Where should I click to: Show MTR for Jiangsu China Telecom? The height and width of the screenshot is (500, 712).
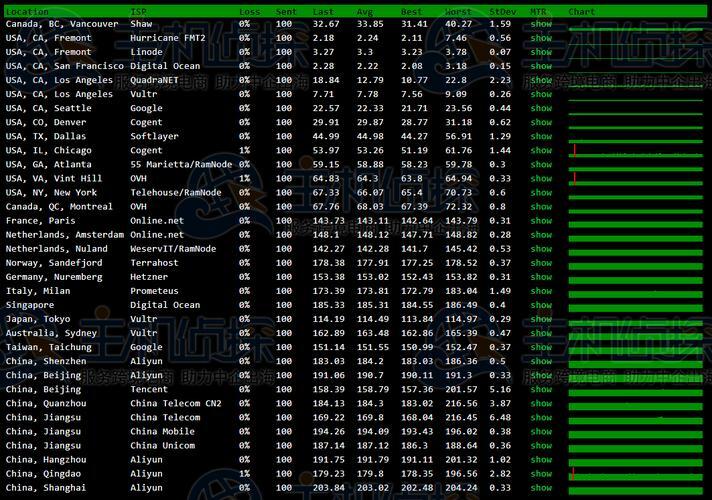tap(541, 418)
